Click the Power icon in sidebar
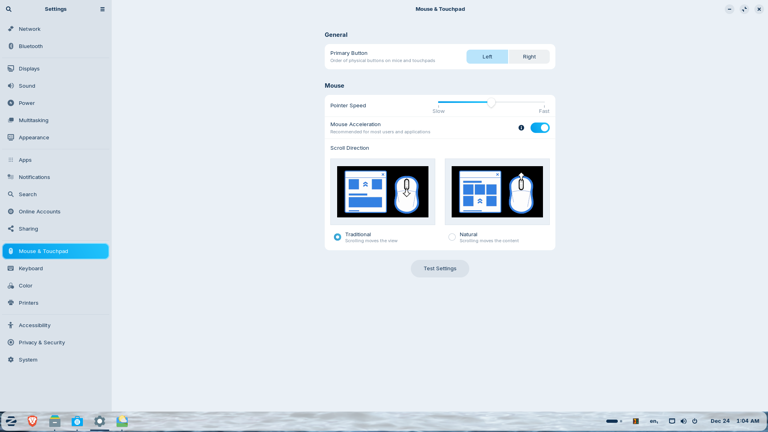This screenshot has width=768, height=432. 11,103
